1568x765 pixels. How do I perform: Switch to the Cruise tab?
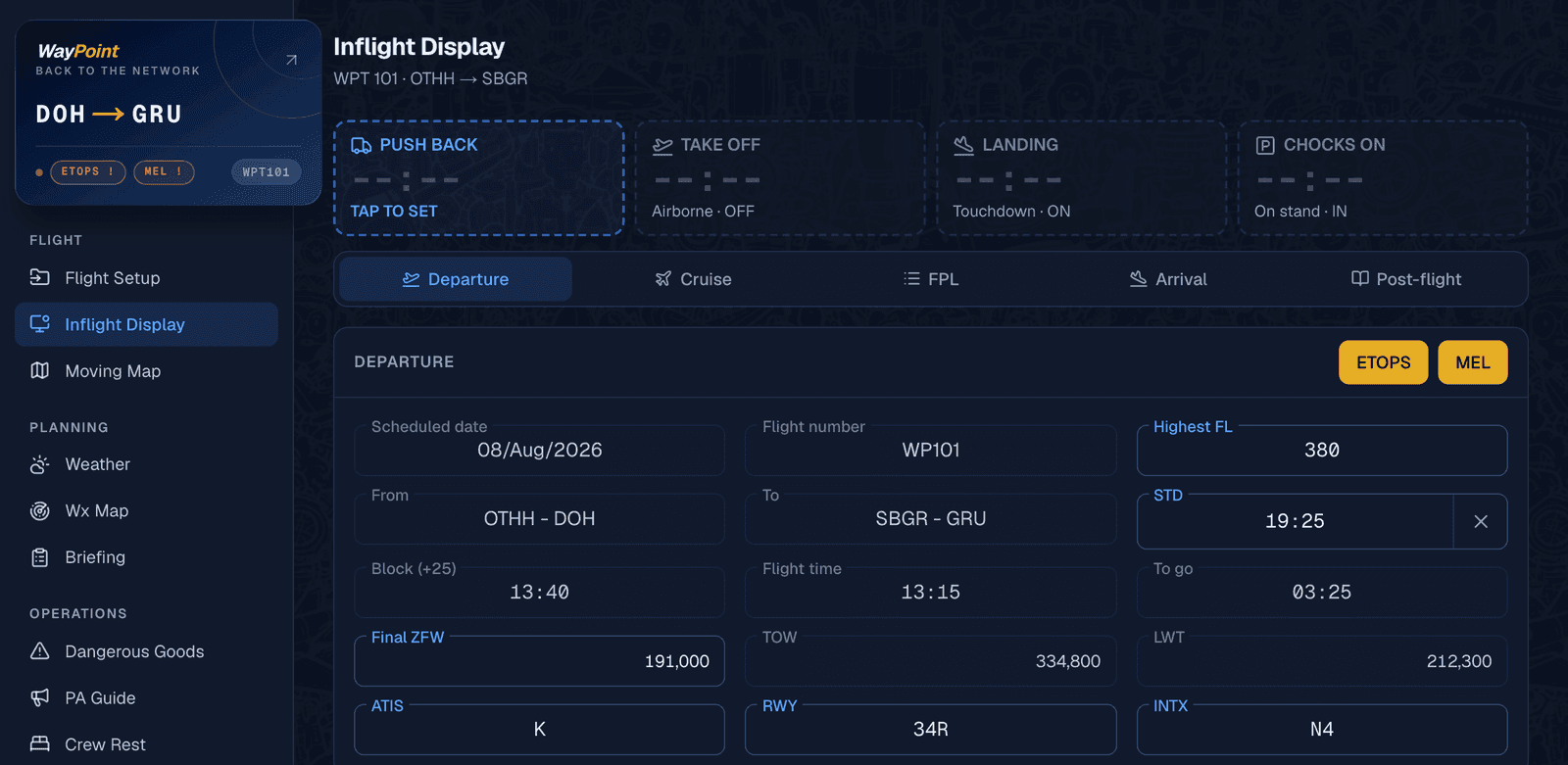pos(693,279)
